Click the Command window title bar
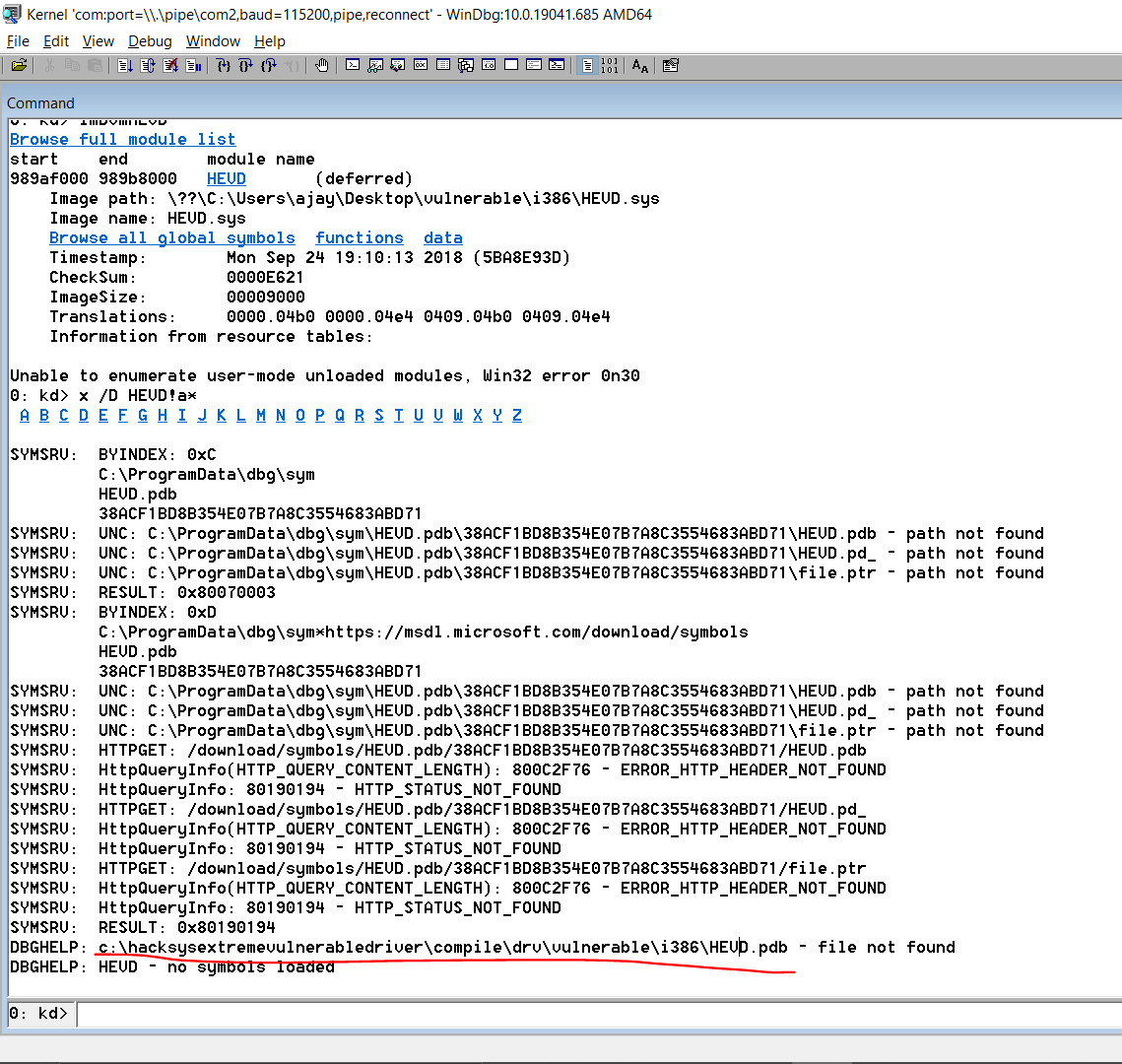1122x1064 pixels. (x=561, y=103)
